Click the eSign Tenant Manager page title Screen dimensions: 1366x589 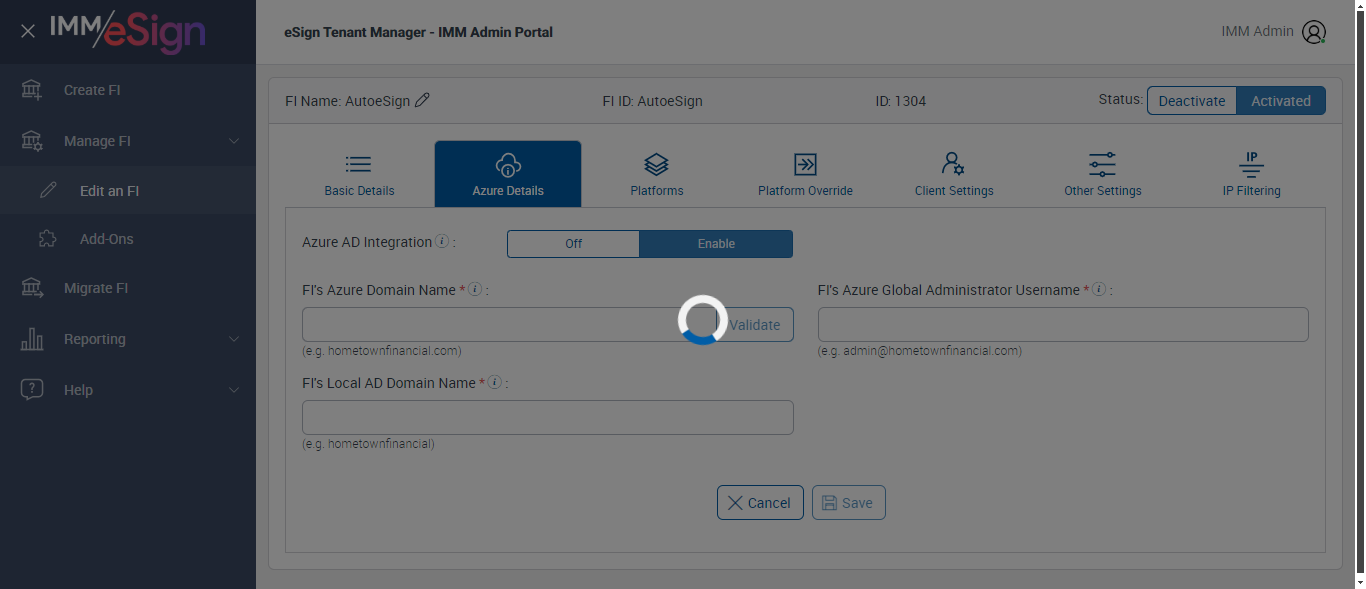(418, 32)
